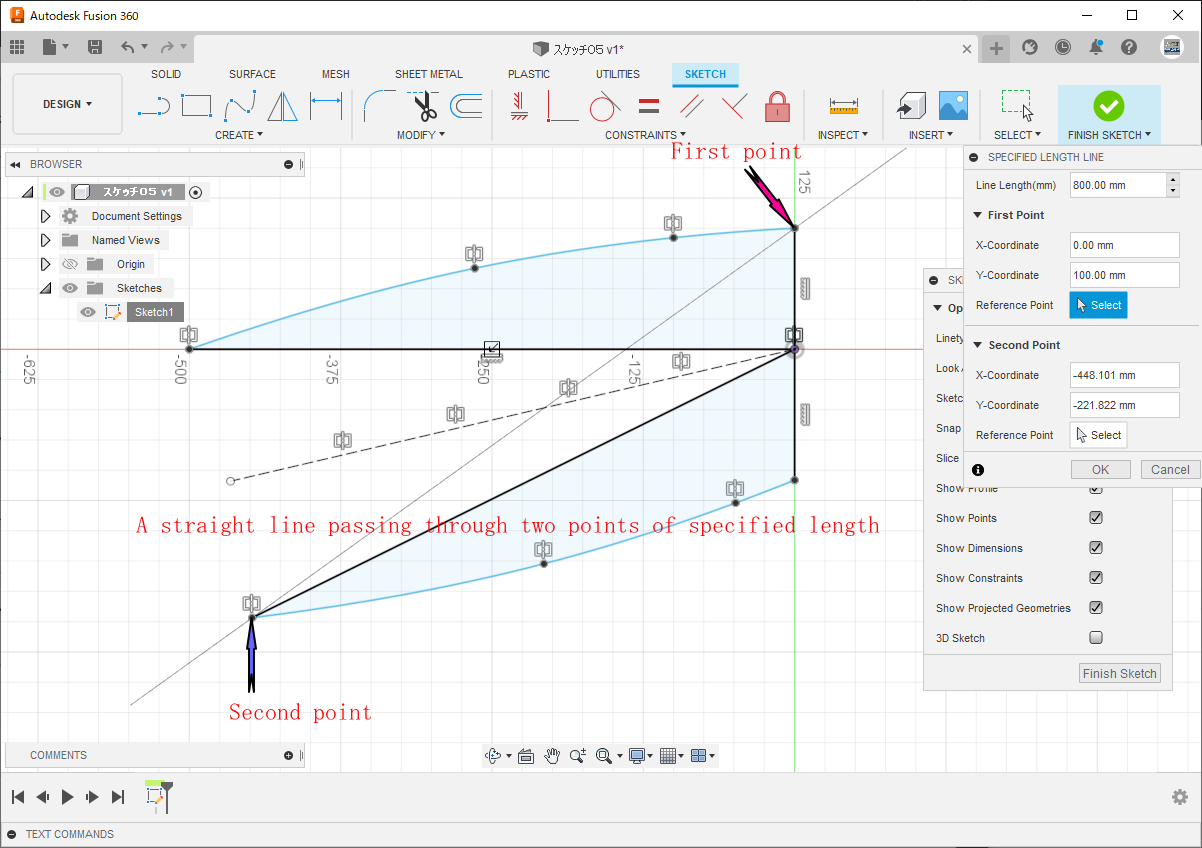Activate the window Select tool
The image size is (1202, 848).
tap(1017, 105)
